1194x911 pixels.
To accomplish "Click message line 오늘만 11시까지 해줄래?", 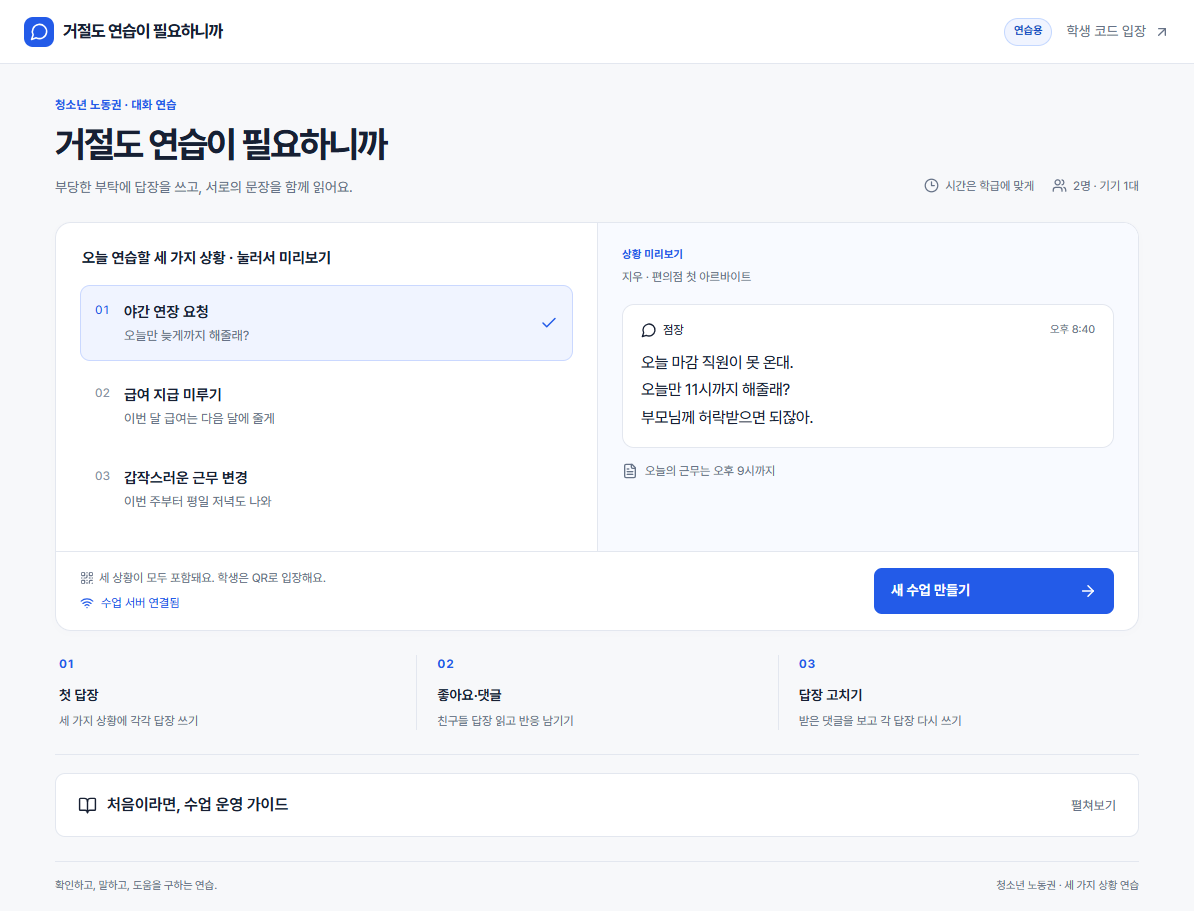I will tap(716, 389).
